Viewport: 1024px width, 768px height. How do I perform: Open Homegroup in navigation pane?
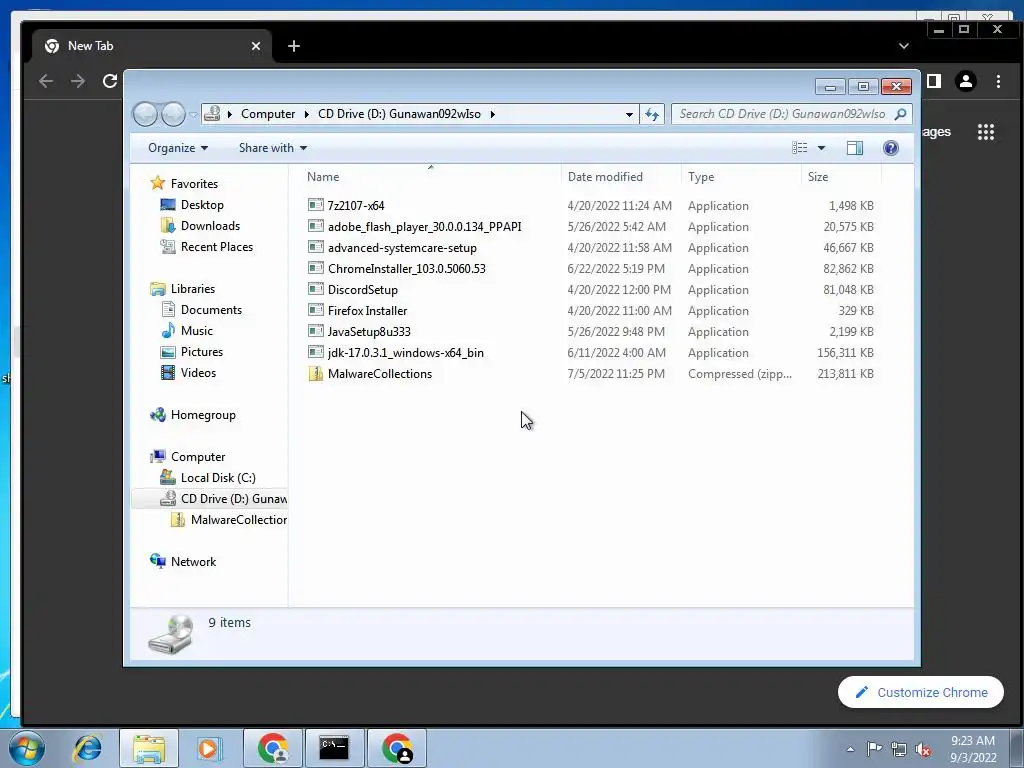pyautogui.click(x=203, y=415)
